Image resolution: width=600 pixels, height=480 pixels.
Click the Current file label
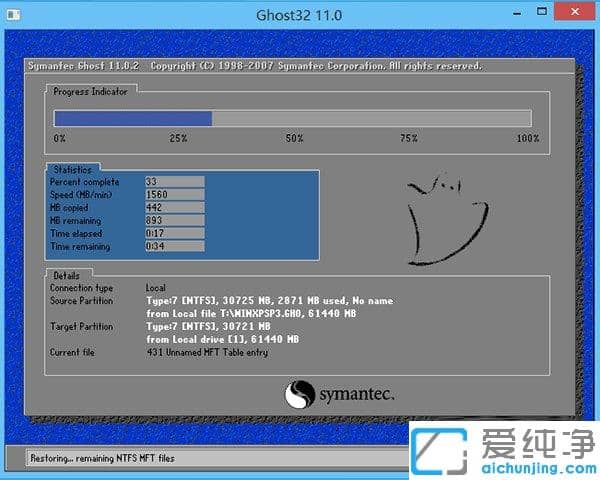72,352
